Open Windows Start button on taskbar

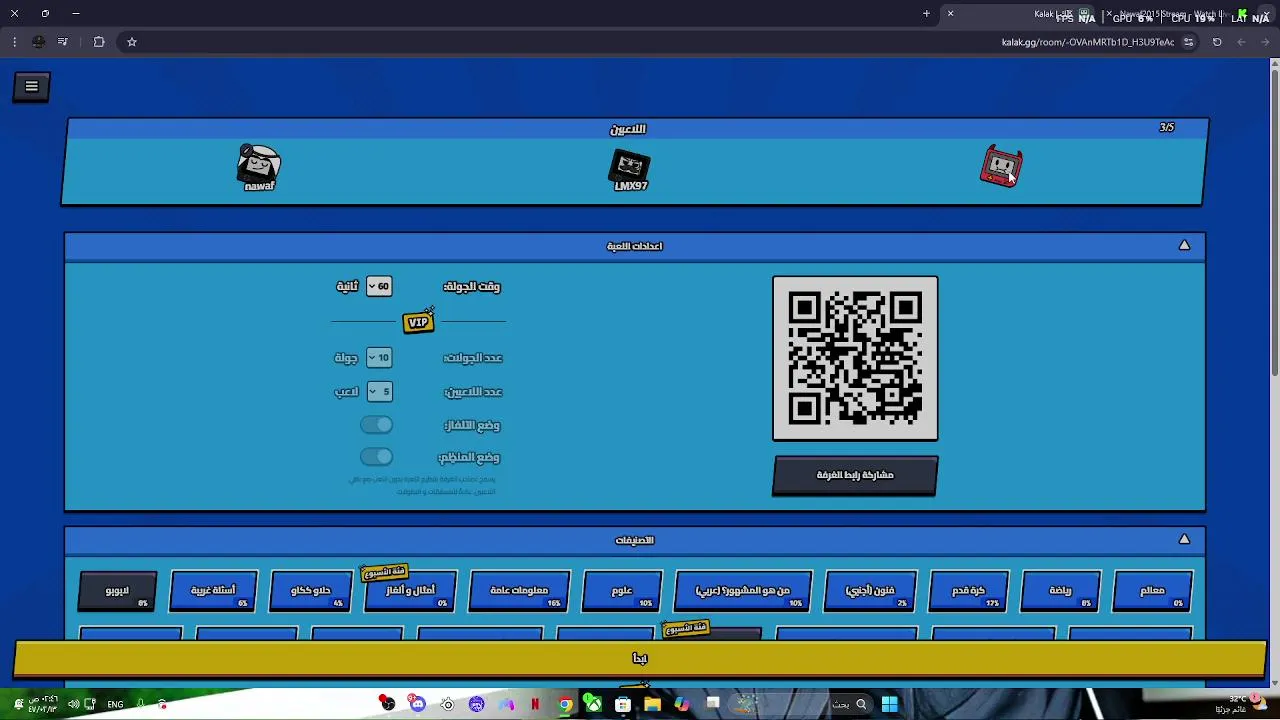(x=889, y=704)
